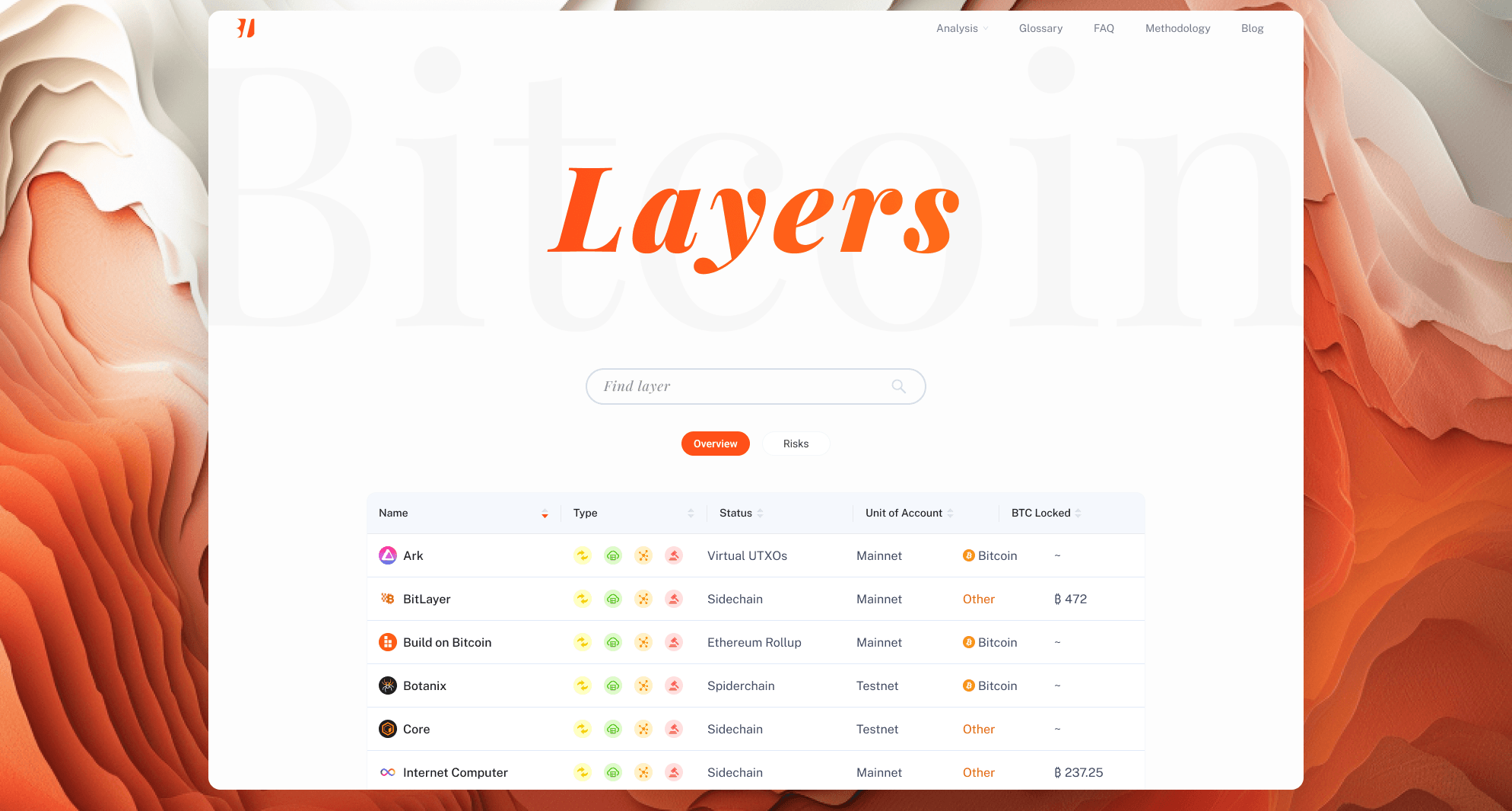Click Core's yellow arrows risk icon

[x=583, y=729]
